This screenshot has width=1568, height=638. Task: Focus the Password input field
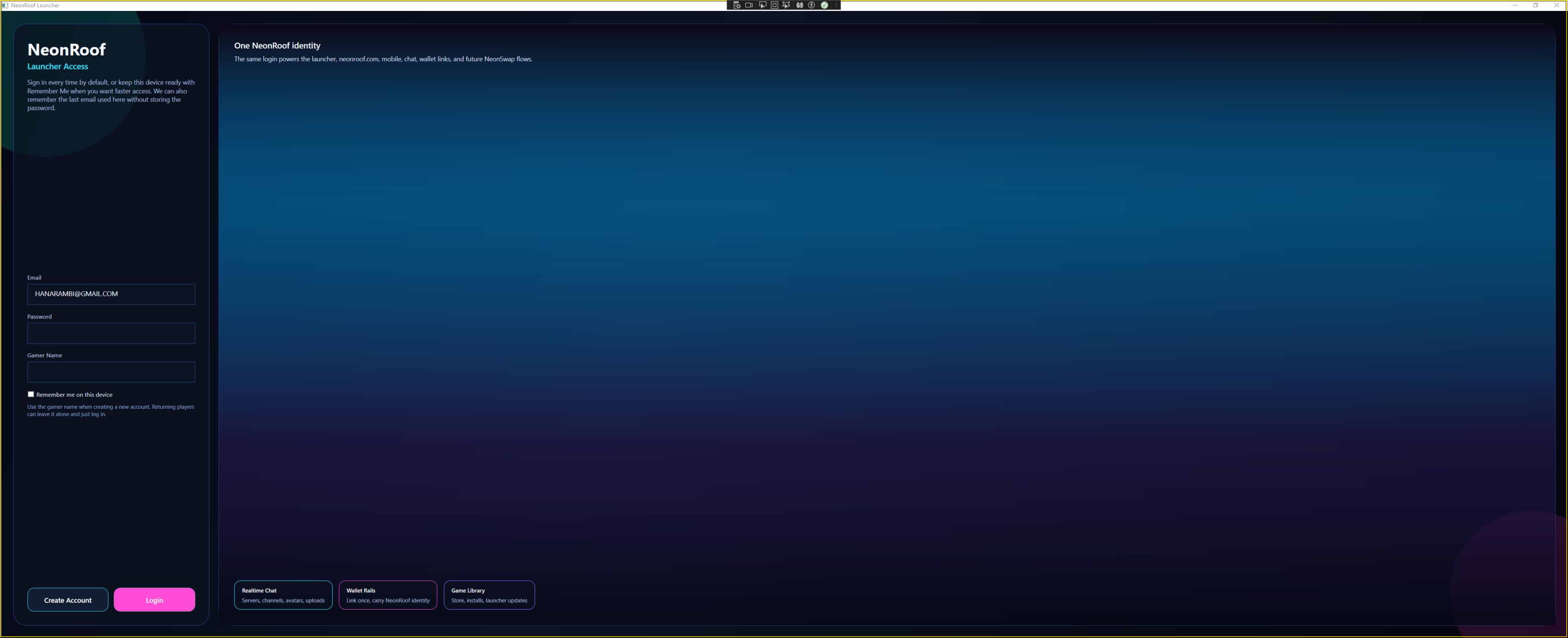[111, 333]
